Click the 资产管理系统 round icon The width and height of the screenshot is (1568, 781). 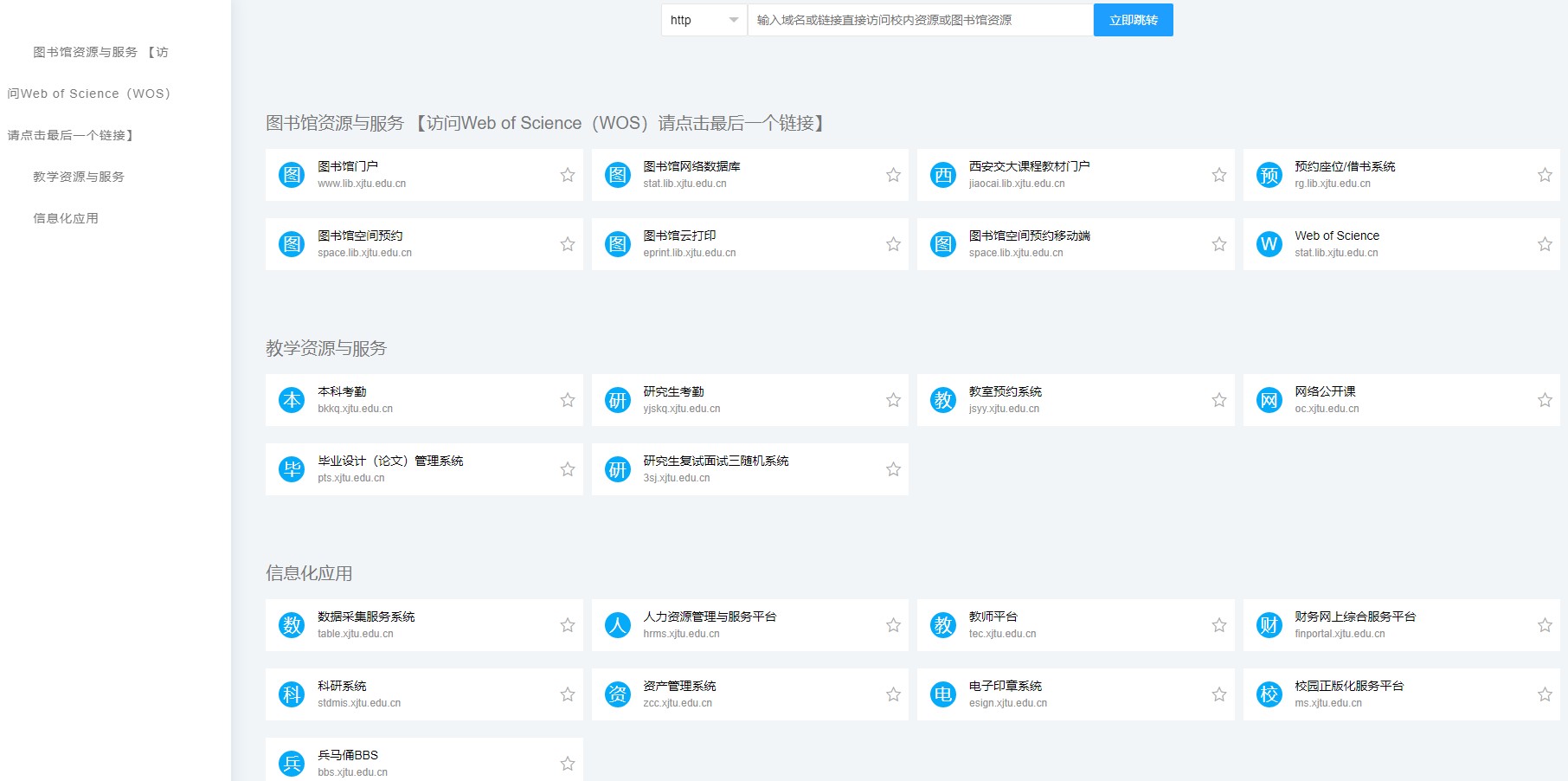click(x=618, y=694)
